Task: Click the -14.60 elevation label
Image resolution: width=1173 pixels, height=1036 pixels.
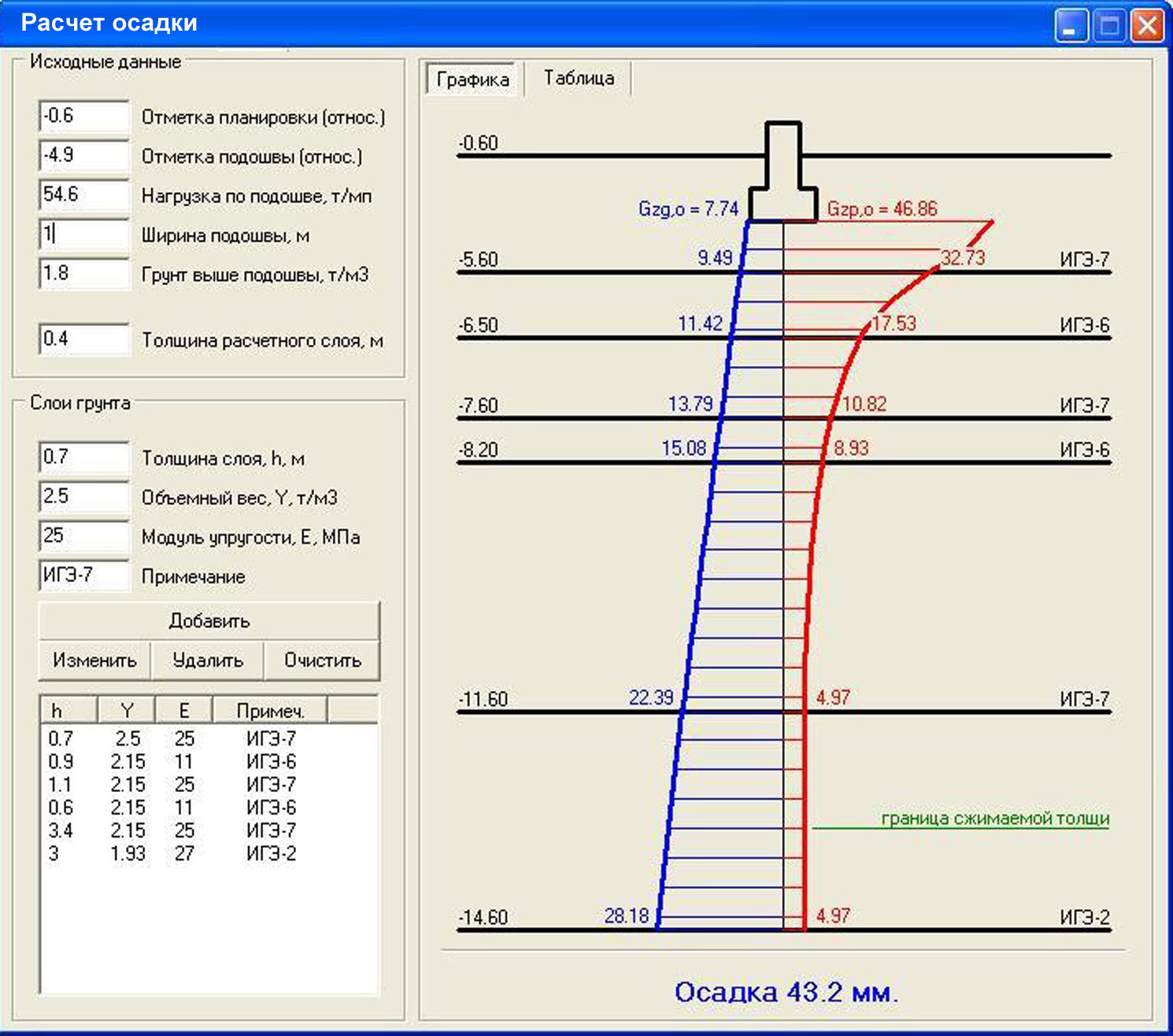Action: (x=483, y=917)
